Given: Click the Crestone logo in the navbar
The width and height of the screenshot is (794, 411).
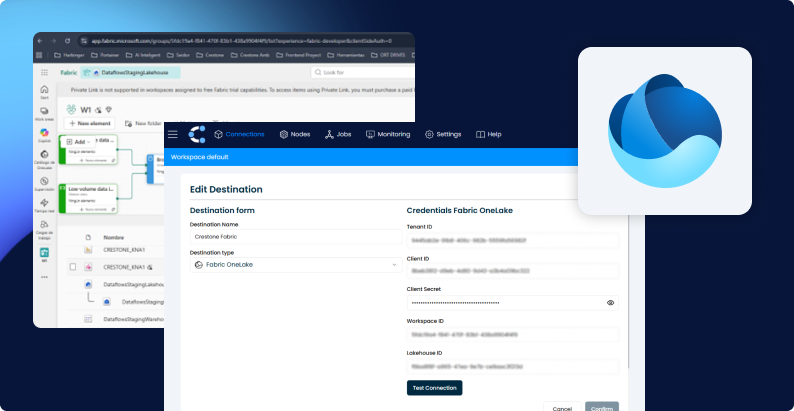Looking at the screenshot, I should pos(197,134).
